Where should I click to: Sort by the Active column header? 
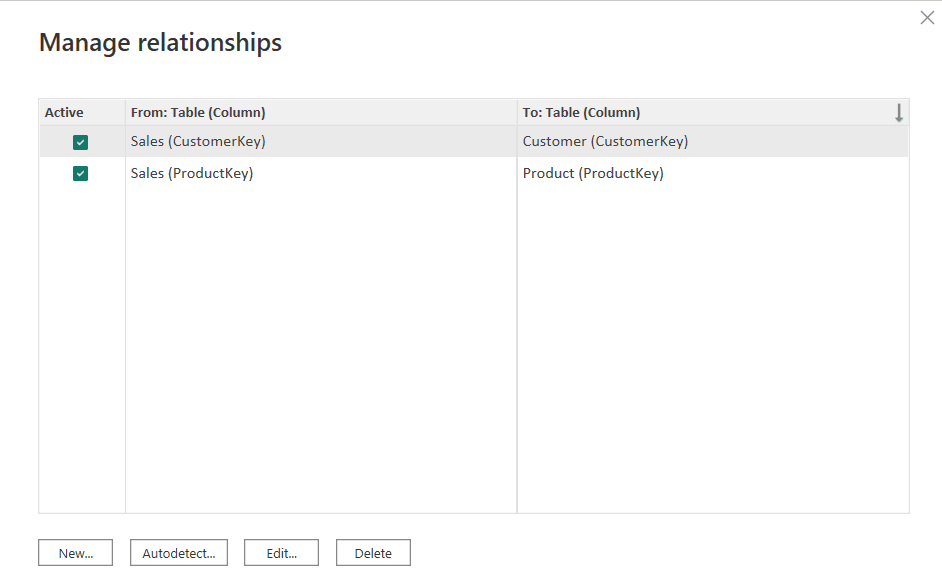coord(64,113)
